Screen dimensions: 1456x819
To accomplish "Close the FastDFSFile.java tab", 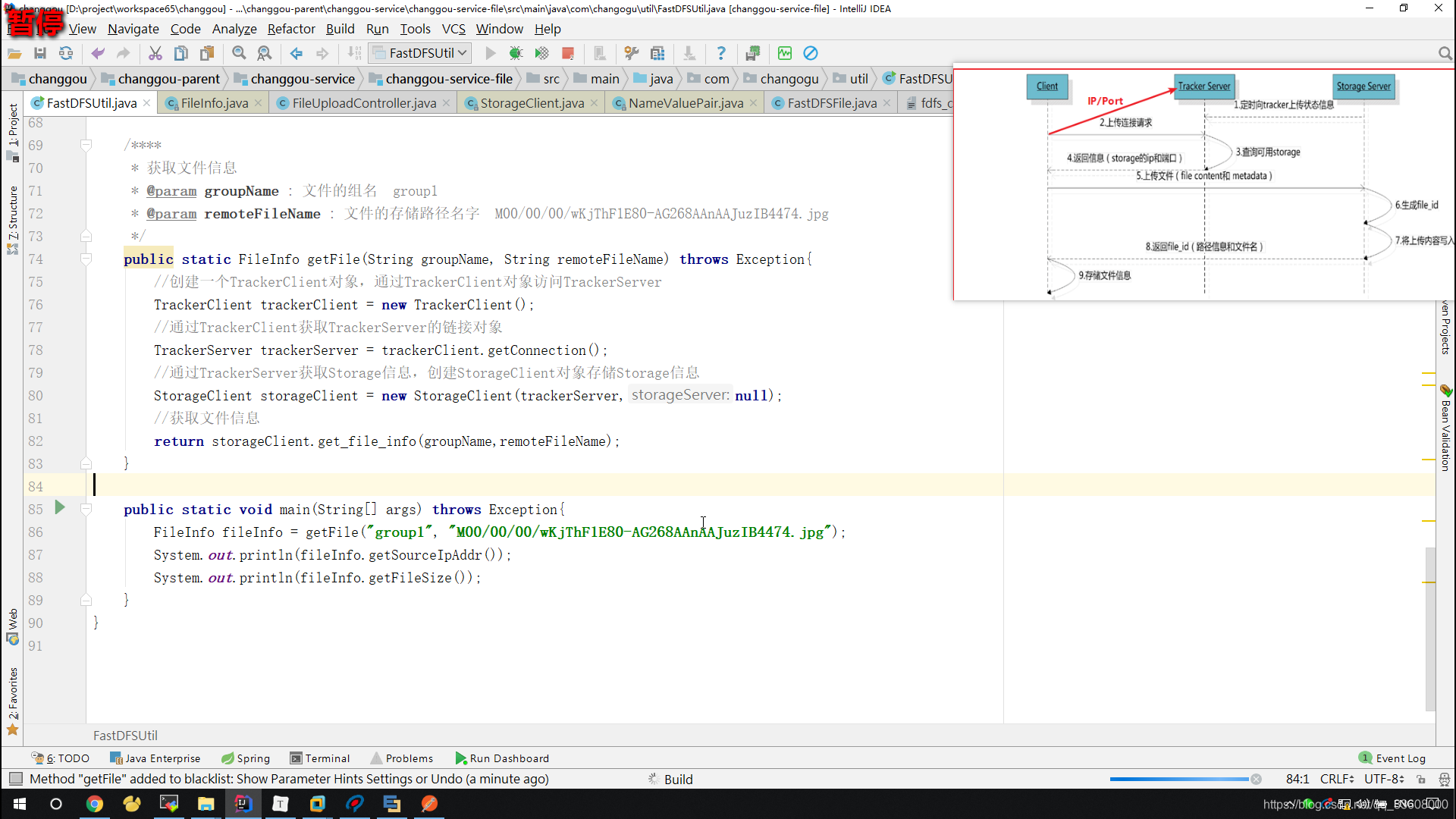I will (886, 103).
